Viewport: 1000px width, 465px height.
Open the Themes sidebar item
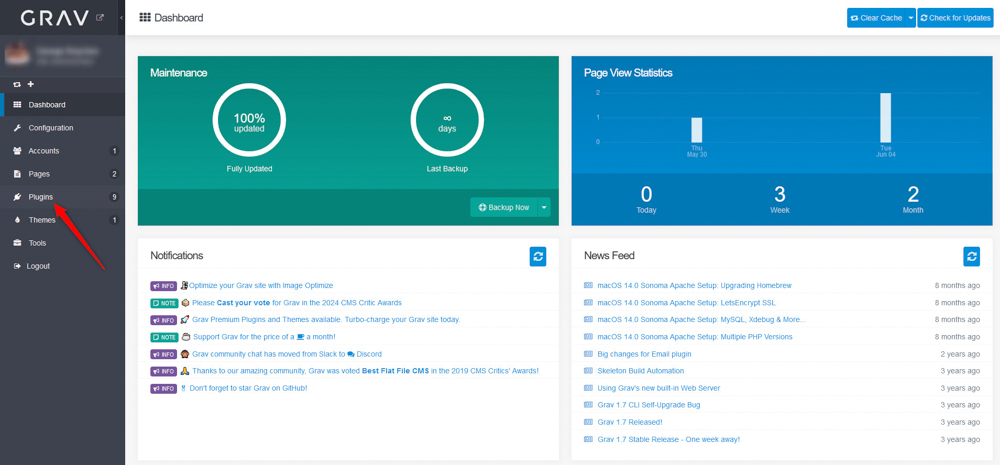pyautogui.click(x=62, y=220)
